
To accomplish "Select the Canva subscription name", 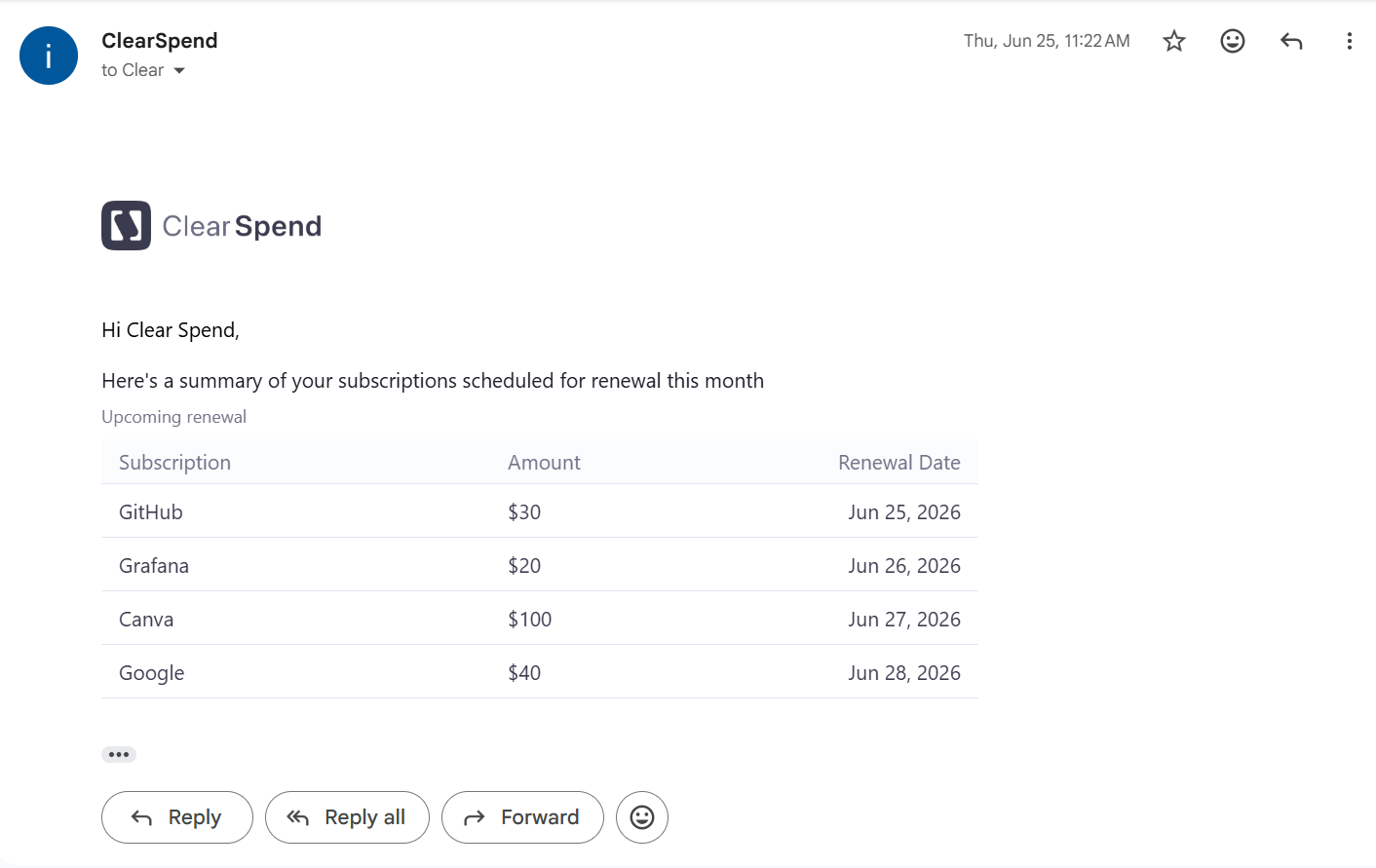I will tap(146, 620).
